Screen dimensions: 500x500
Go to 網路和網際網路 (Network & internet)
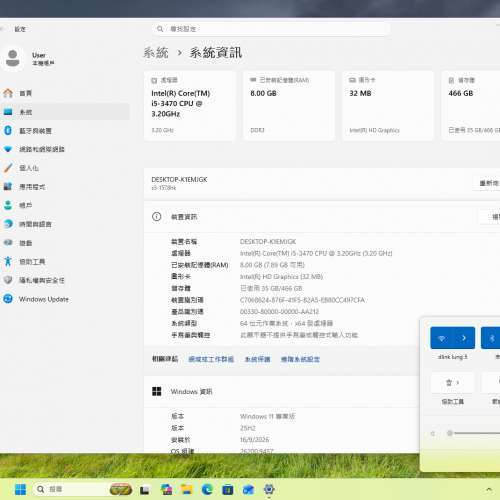[65, 149]
